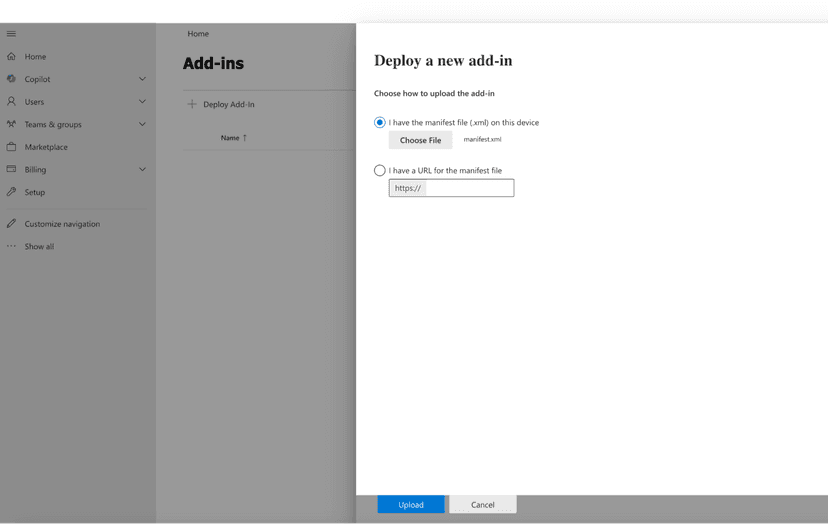Click the Teams & groups icon
Image resolution: width=828 pixels, height=524 pixels.
(x=11, y=124)
